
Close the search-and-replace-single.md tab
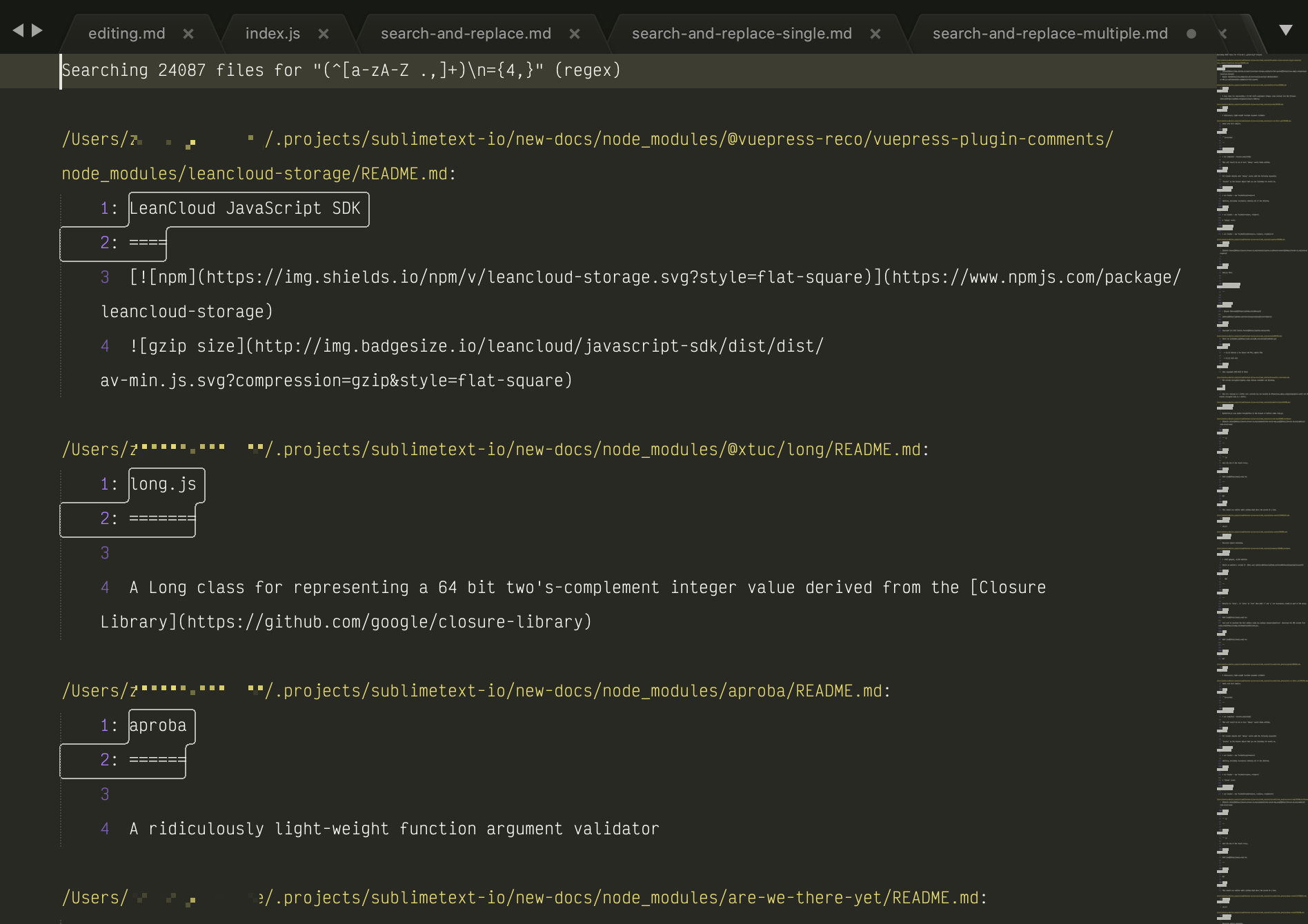click(x=875, y=34)
